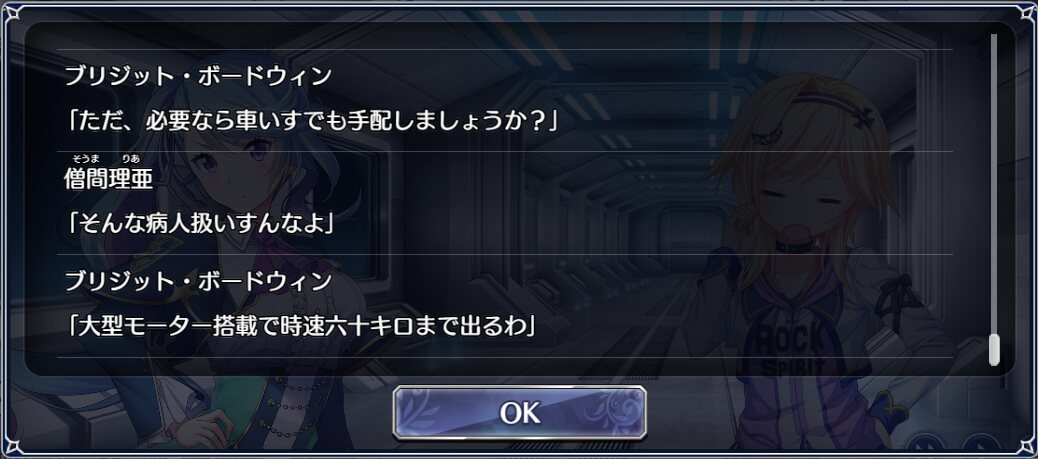Select the line 「そんな病人扱いすんなよ」

200,224
